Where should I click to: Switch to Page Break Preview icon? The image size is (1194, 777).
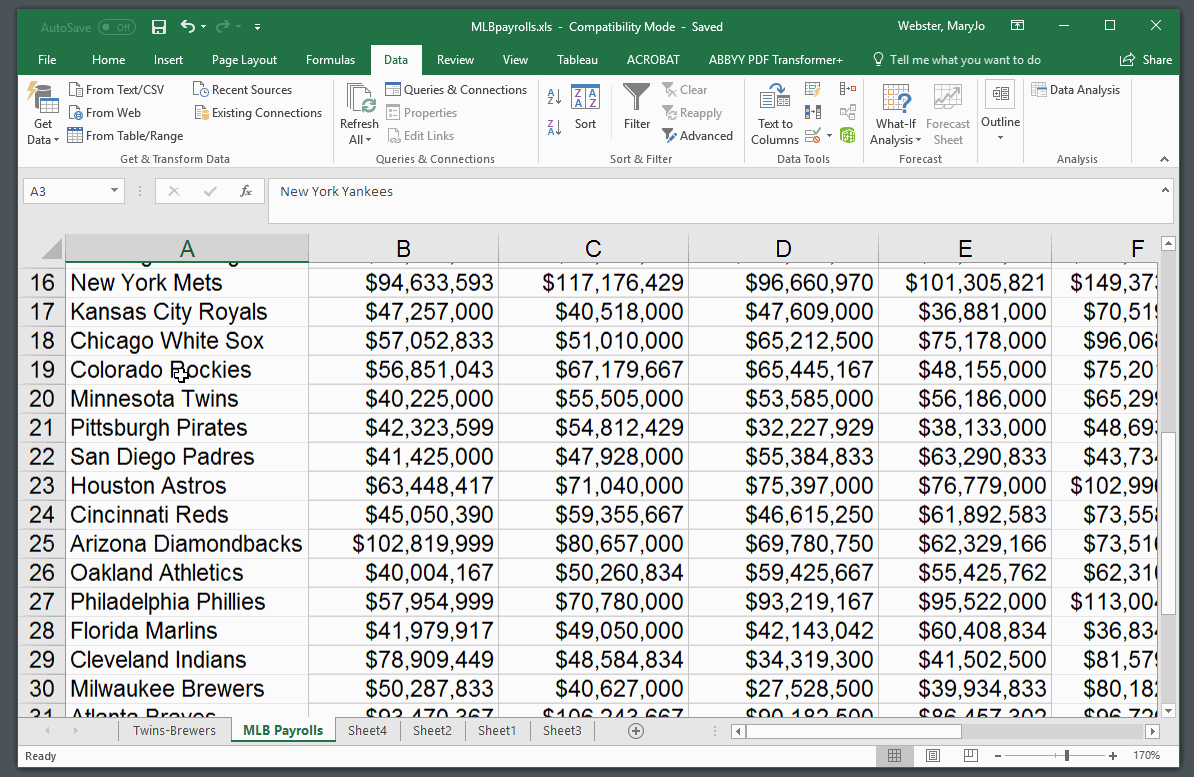click(x=970, y=756)
